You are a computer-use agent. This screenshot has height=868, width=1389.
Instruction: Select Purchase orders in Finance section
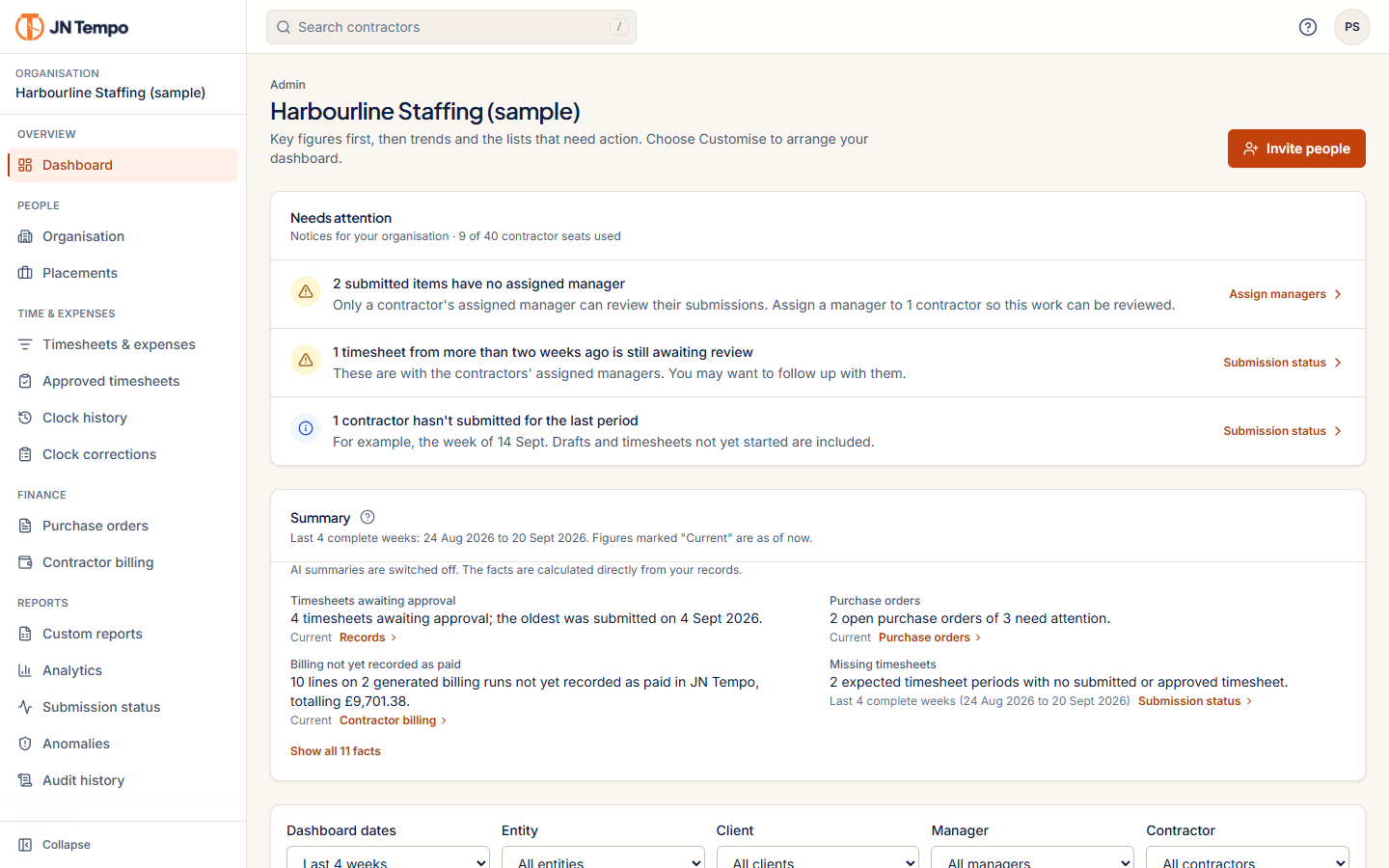coord(123,526)
